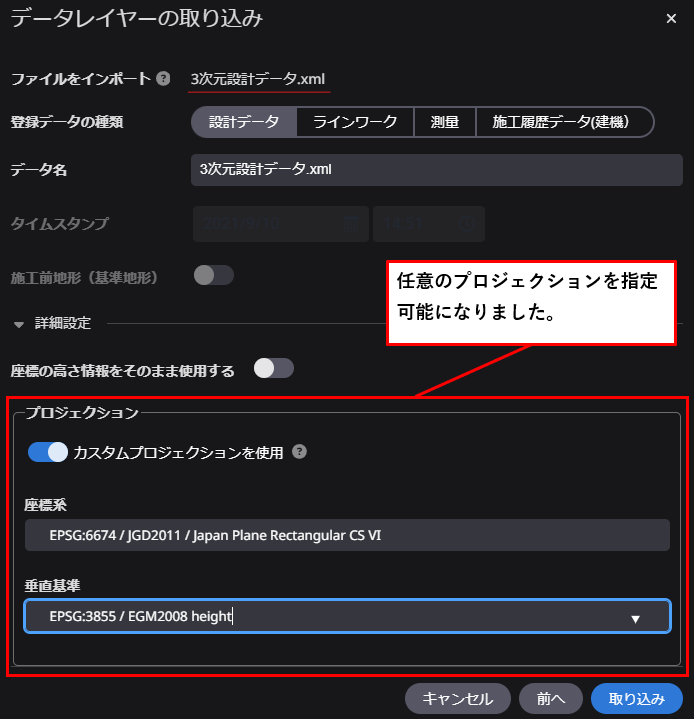Select 設計データ data type tab

pyautogui.click(x=244, y=122)
